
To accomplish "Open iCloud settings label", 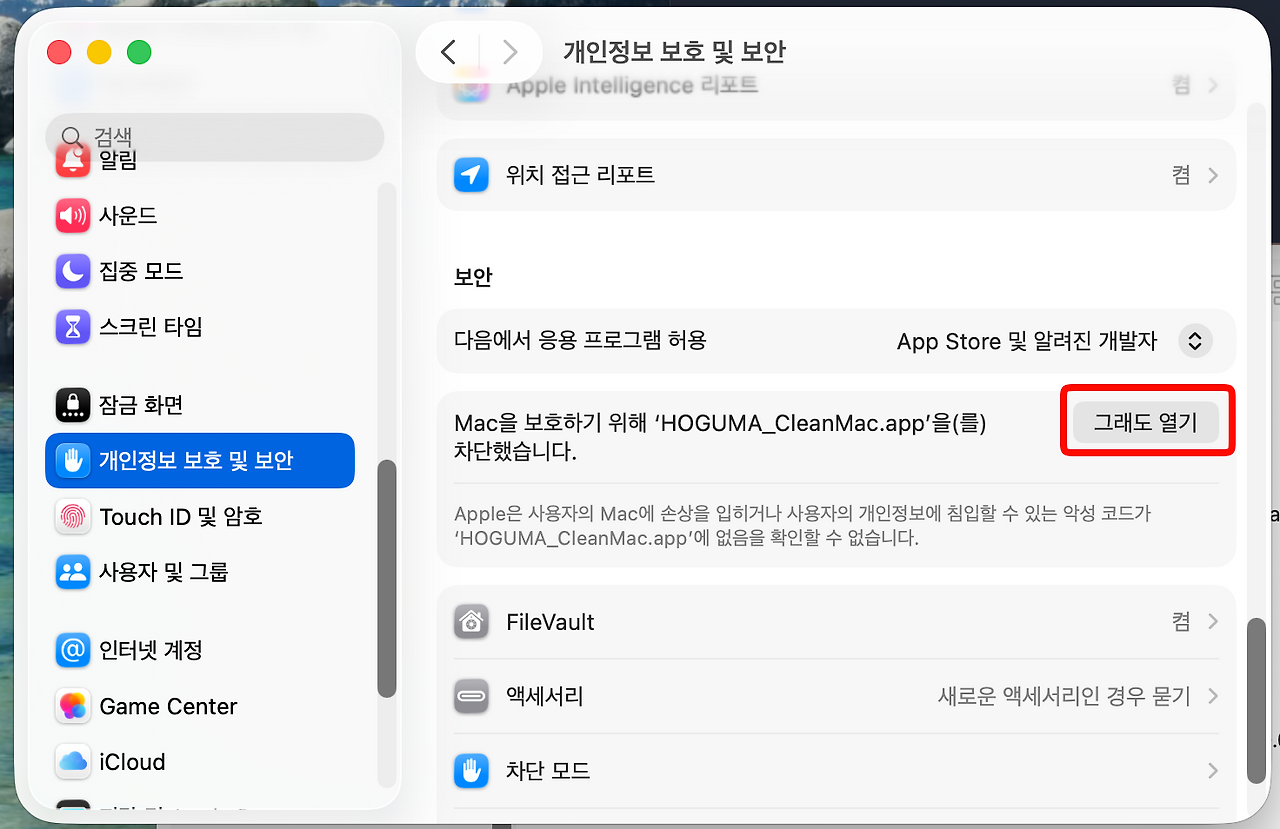I will tap(132, 762).
